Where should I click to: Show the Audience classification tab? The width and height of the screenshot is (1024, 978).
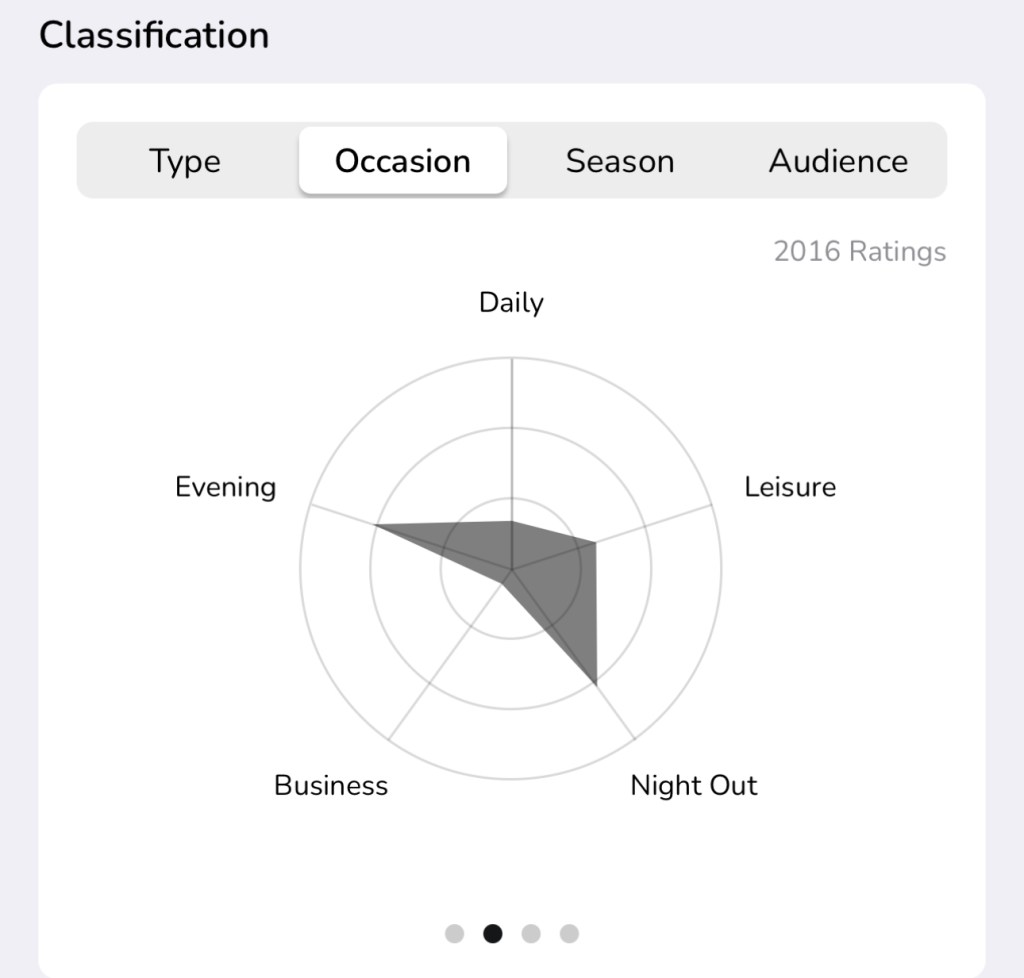point(838,161)
